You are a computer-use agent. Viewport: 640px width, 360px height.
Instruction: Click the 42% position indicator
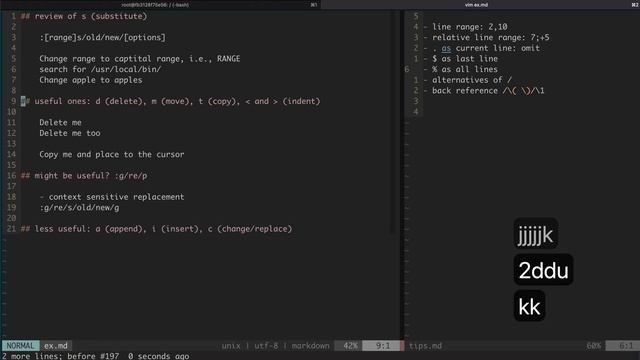349,346
